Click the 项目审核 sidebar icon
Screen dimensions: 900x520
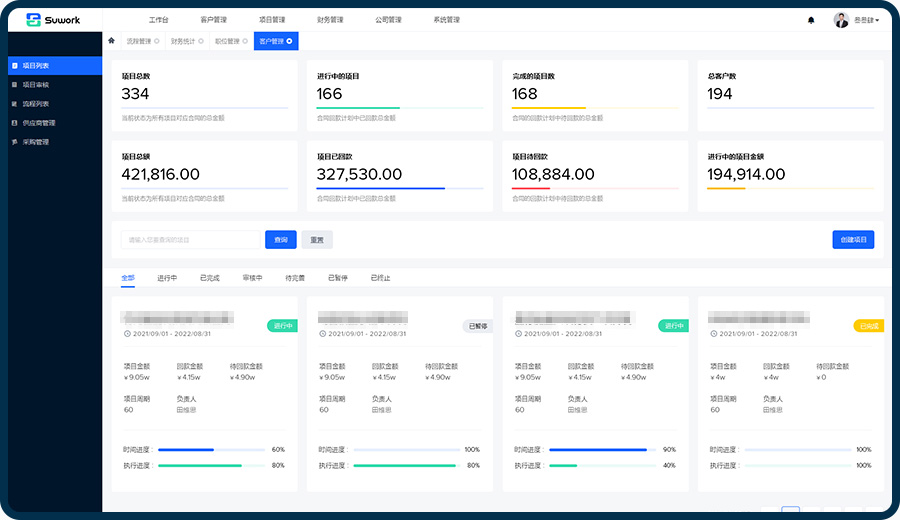coord(14,85)
